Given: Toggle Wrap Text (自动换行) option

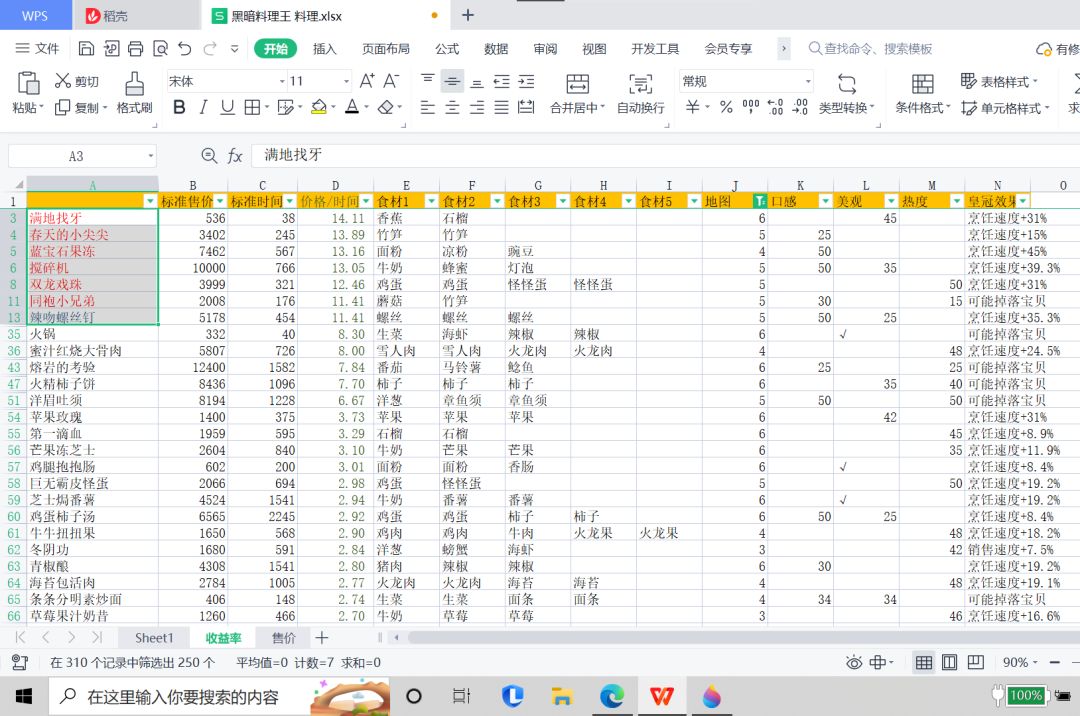Looking at the screenshot, I should [x=640, y=84].
